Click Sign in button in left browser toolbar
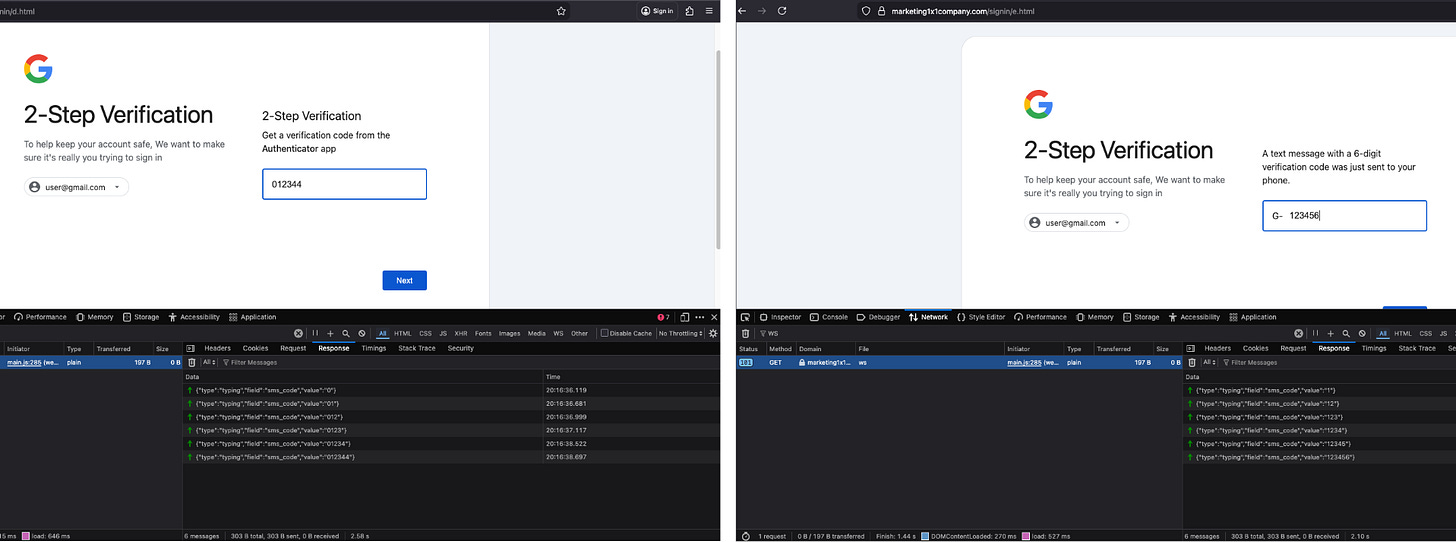The image size is (1456, 542). click(x=657, y=11)
